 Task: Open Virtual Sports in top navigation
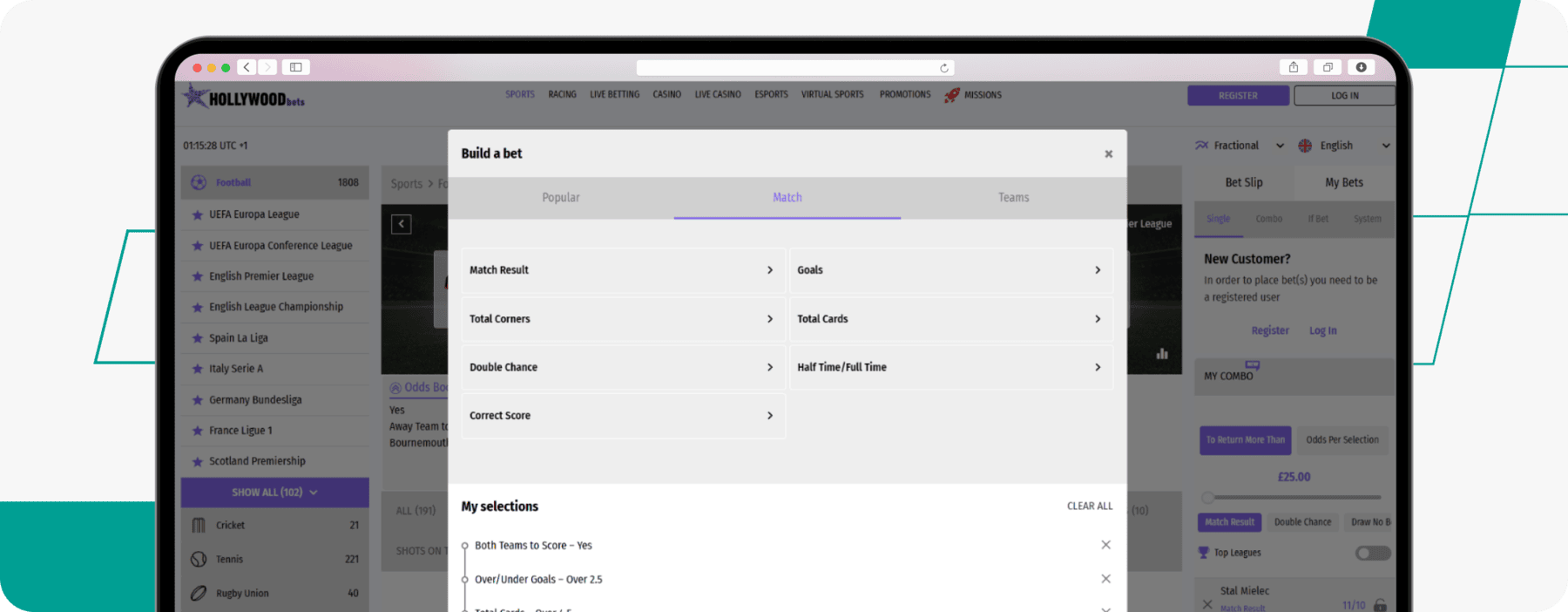pyautogui.click(x=832, y=94)
